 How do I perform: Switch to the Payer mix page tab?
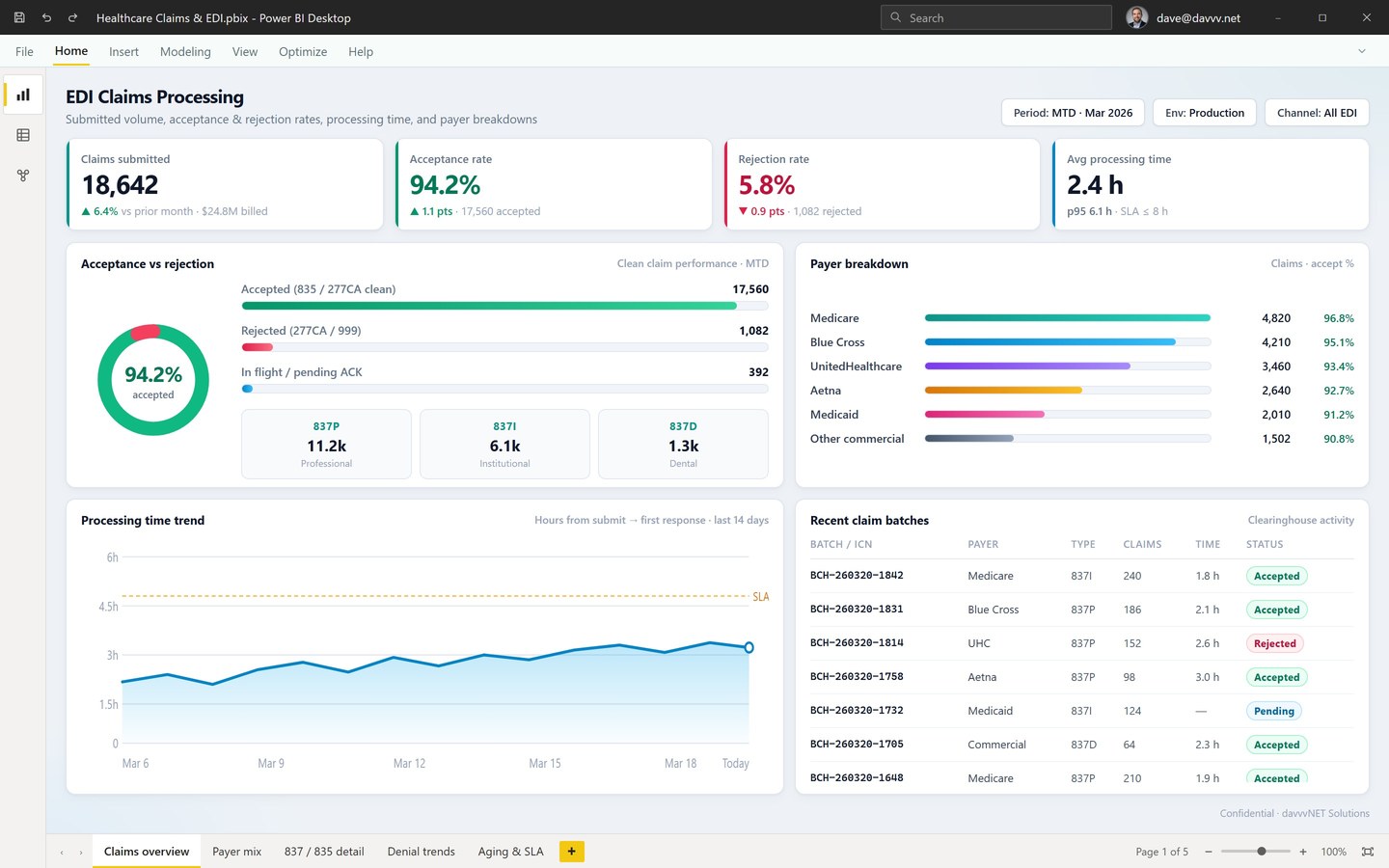pos(236,852)
